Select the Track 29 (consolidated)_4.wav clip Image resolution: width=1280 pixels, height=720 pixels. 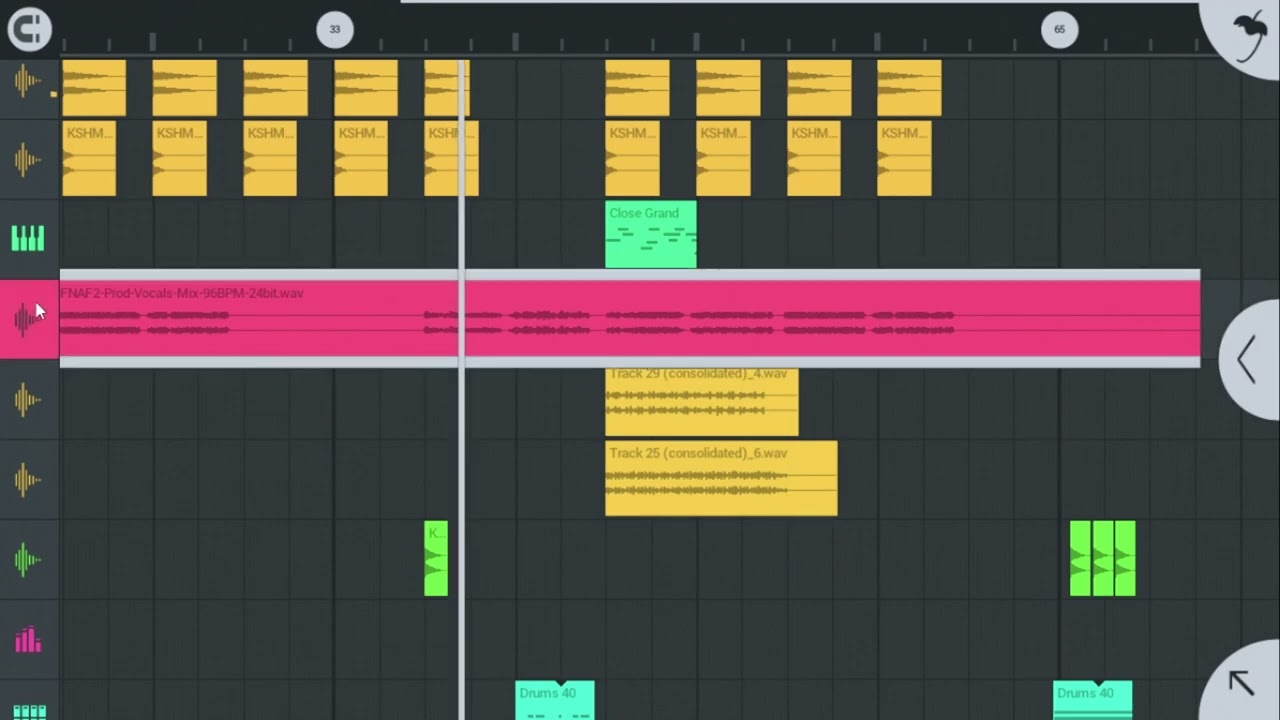coord(702,401)
